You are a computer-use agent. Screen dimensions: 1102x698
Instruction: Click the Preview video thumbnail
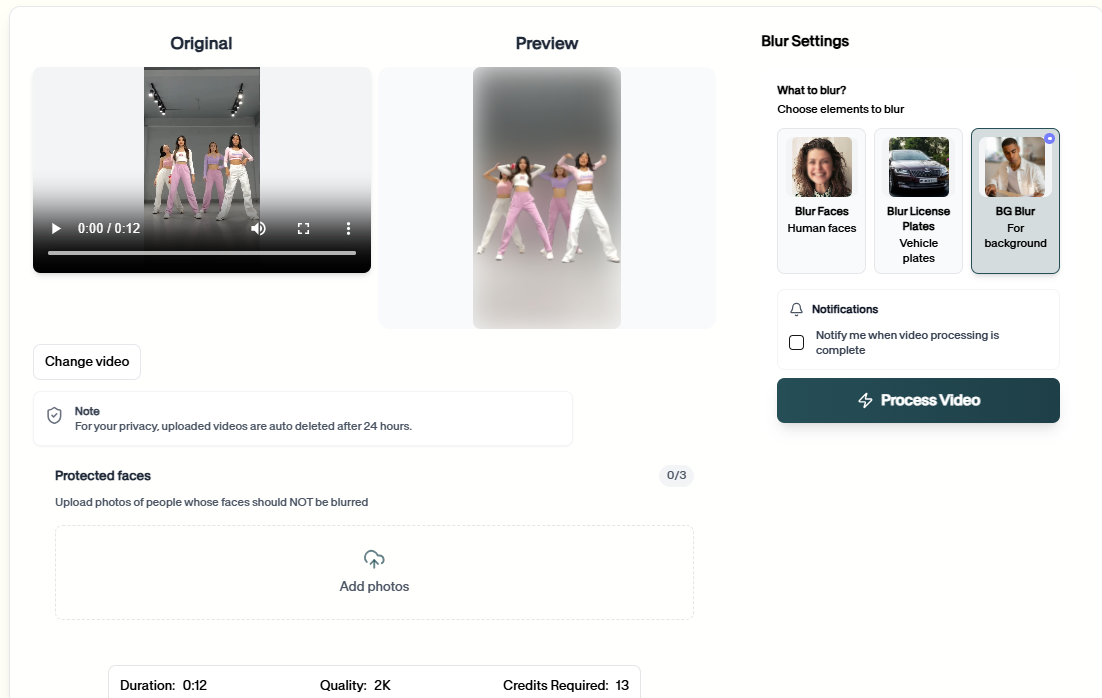coord(546,197)
